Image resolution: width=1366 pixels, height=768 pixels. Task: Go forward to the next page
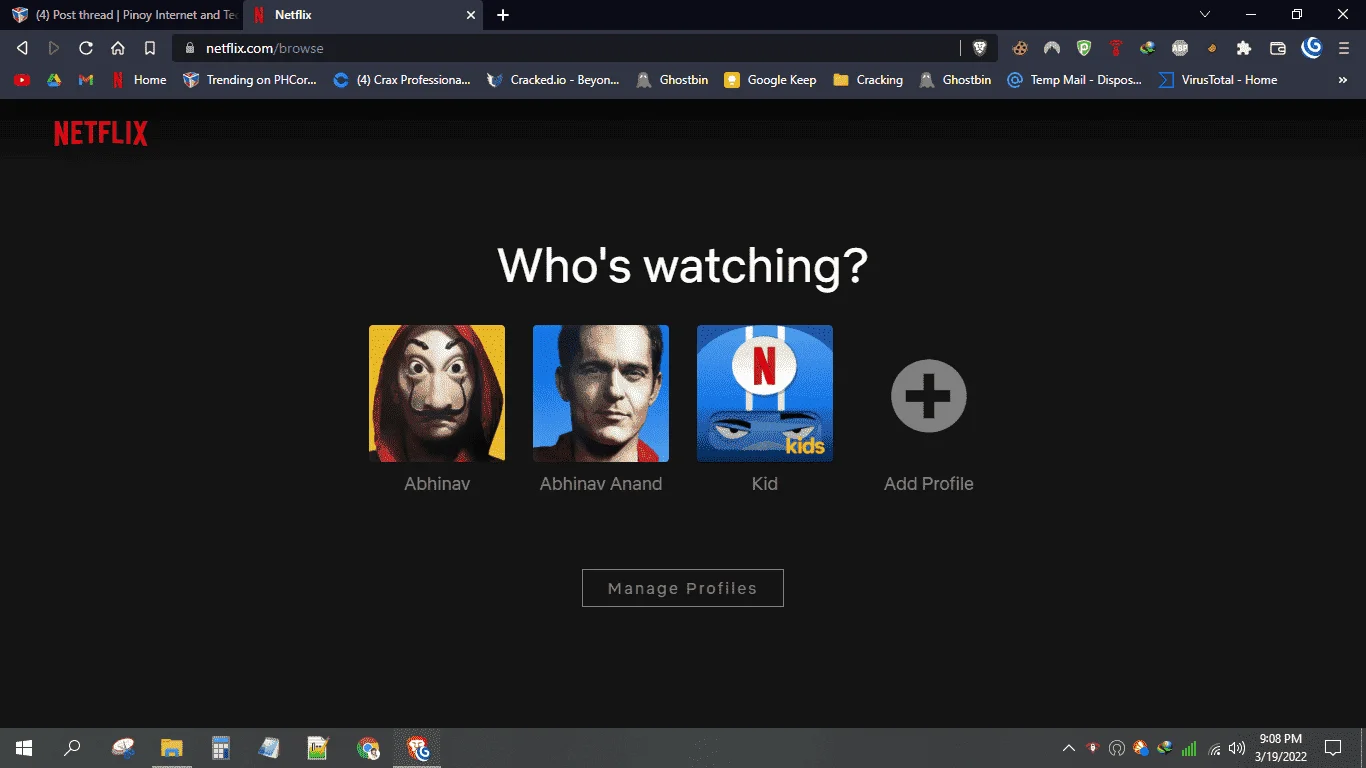[54, 48]
